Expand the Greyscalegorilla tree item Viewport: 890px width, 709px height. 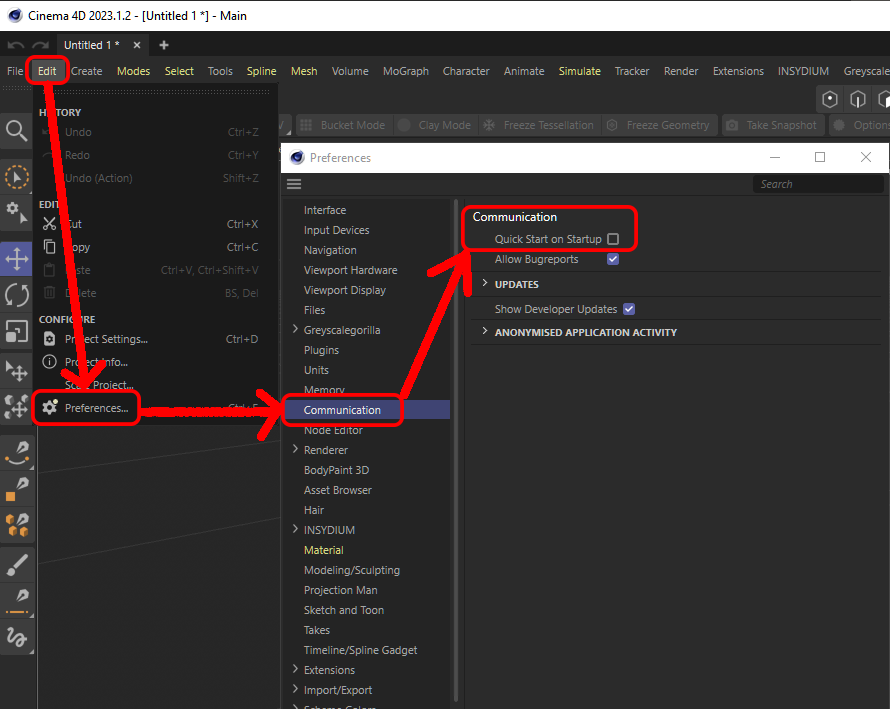(x=295, y=329)
